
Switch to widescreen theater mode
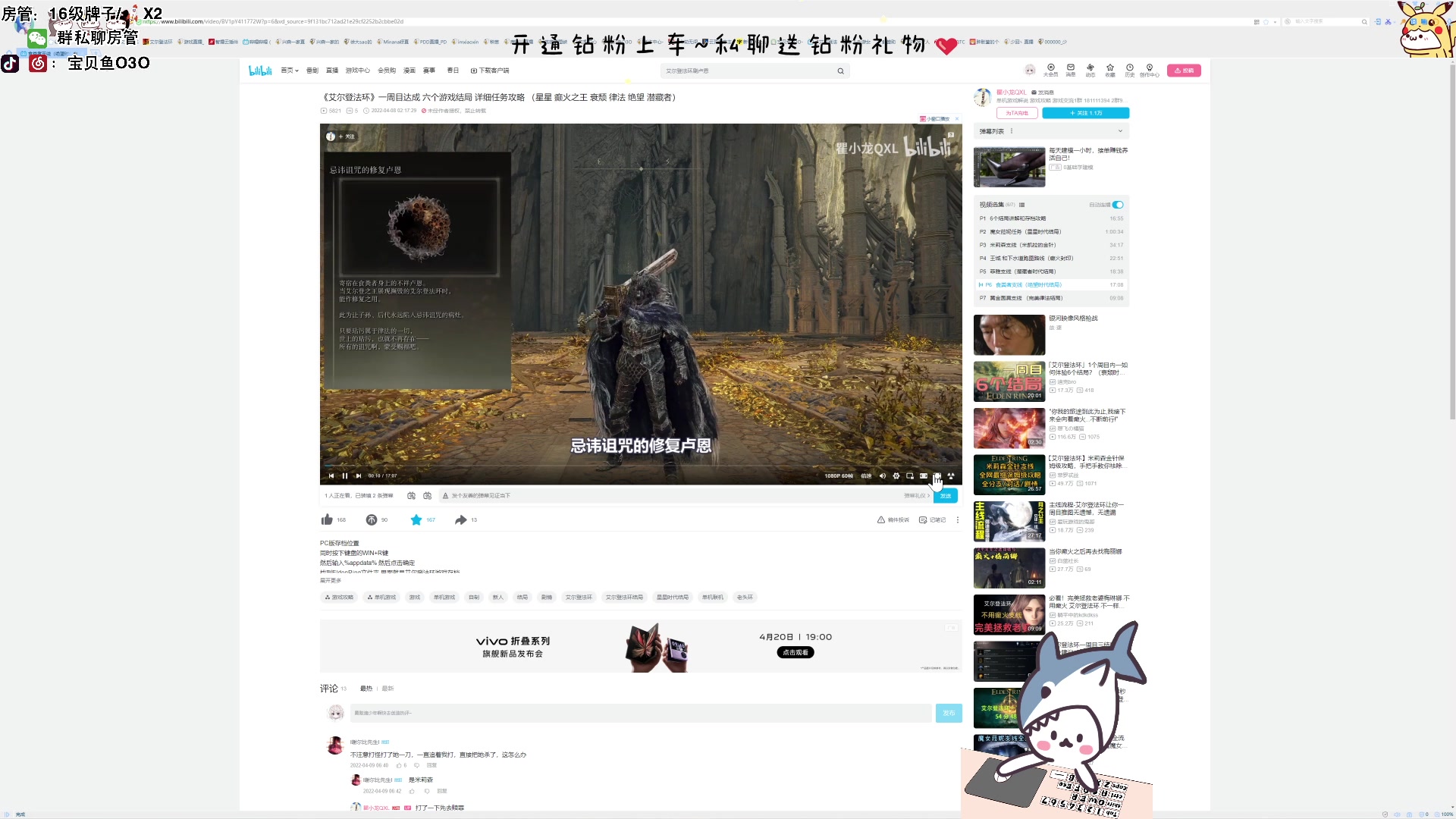(924, 476)
